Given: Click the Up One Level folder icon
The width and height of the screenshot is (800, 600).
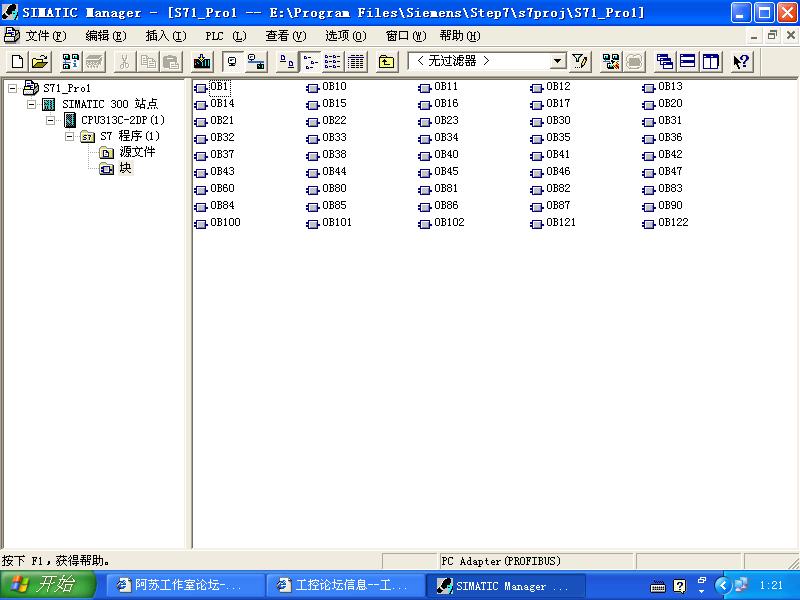Looking at the screenshot, I should coord(386,62).
